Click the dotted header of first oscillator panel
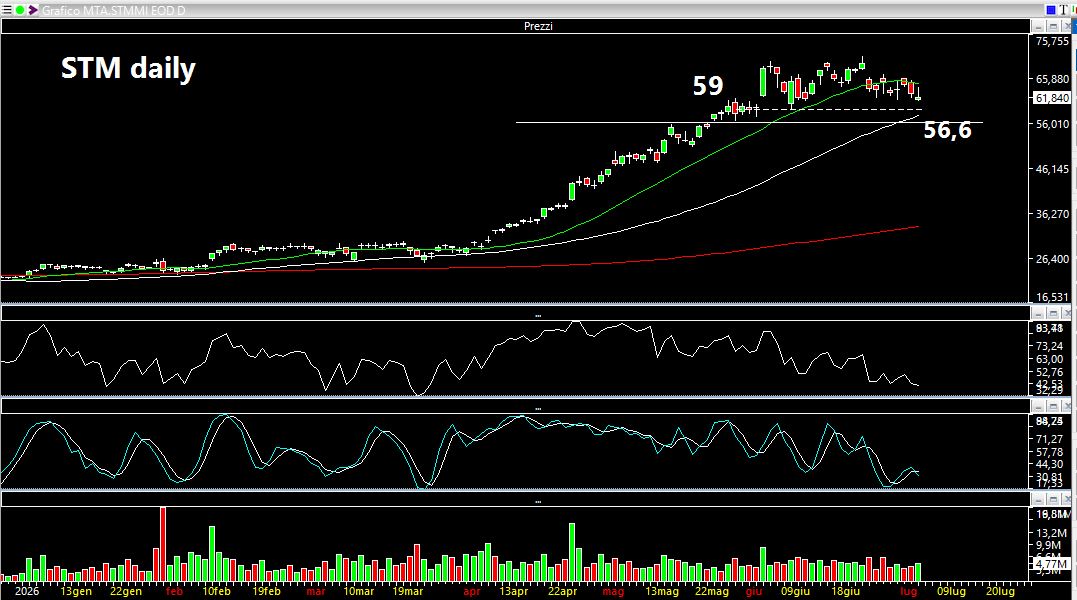 tap(516, 314)
